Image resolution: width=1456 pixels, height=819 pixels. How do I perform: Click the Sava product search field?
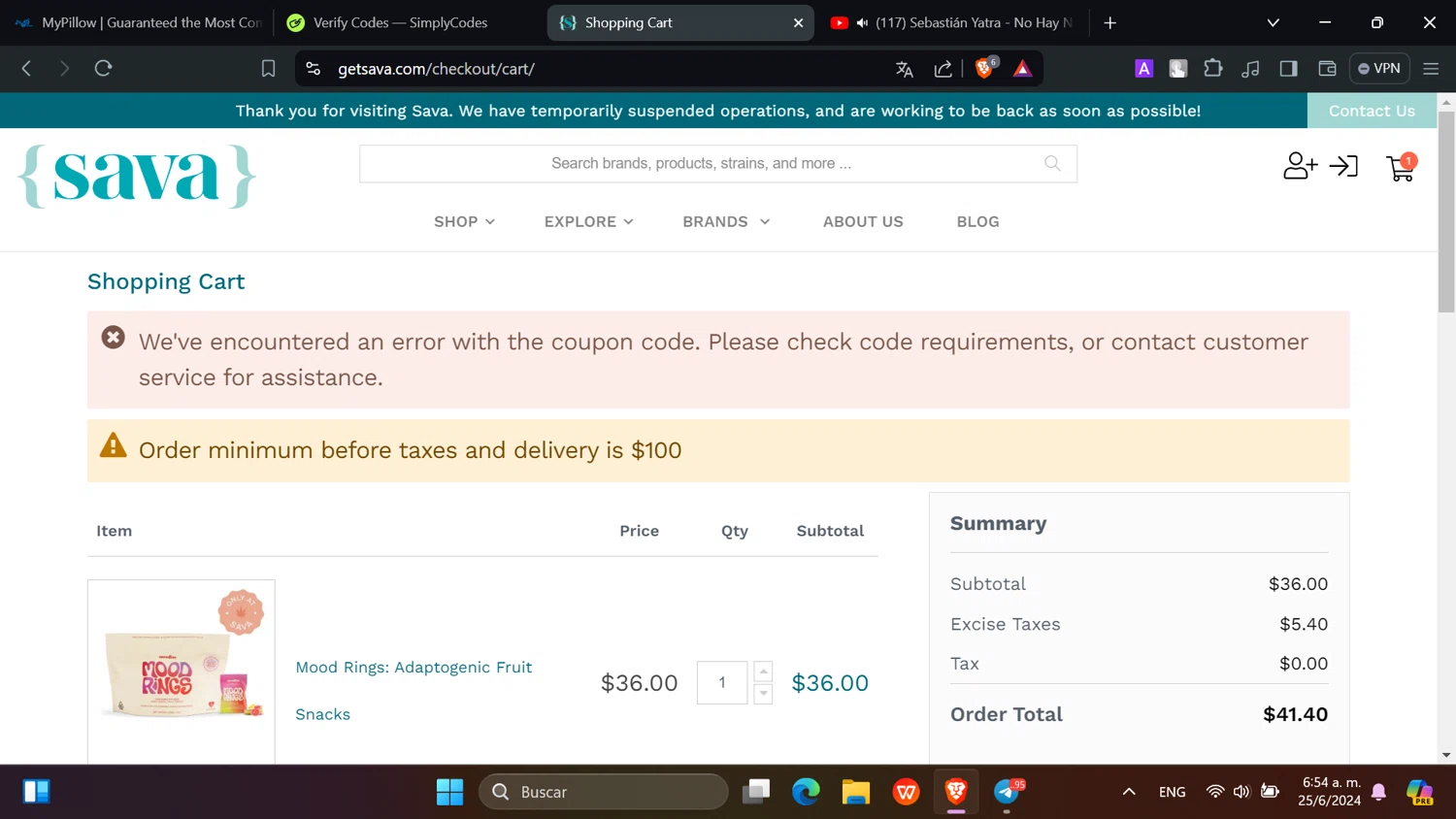(718, 164)
